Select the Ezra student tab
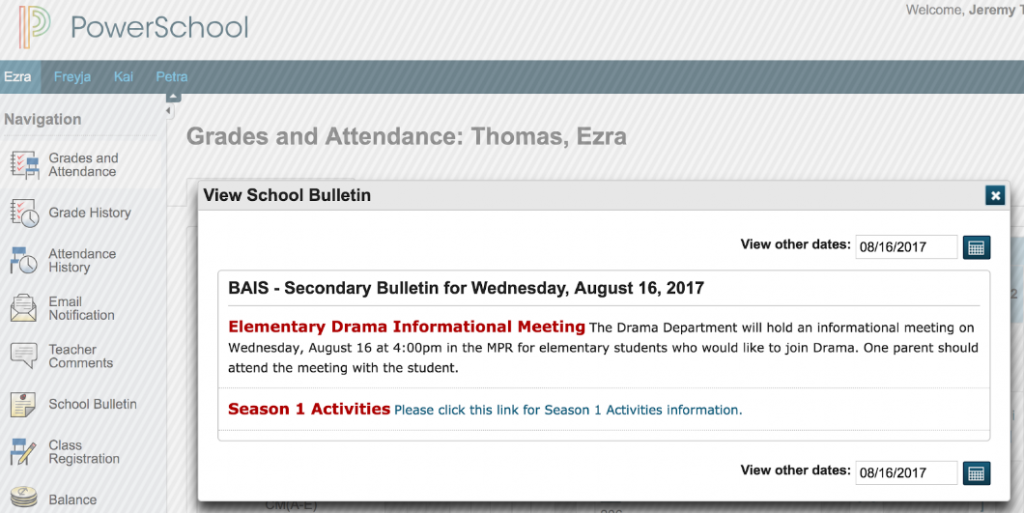This screenshot has height=513, width=1024. pos(18,77)
